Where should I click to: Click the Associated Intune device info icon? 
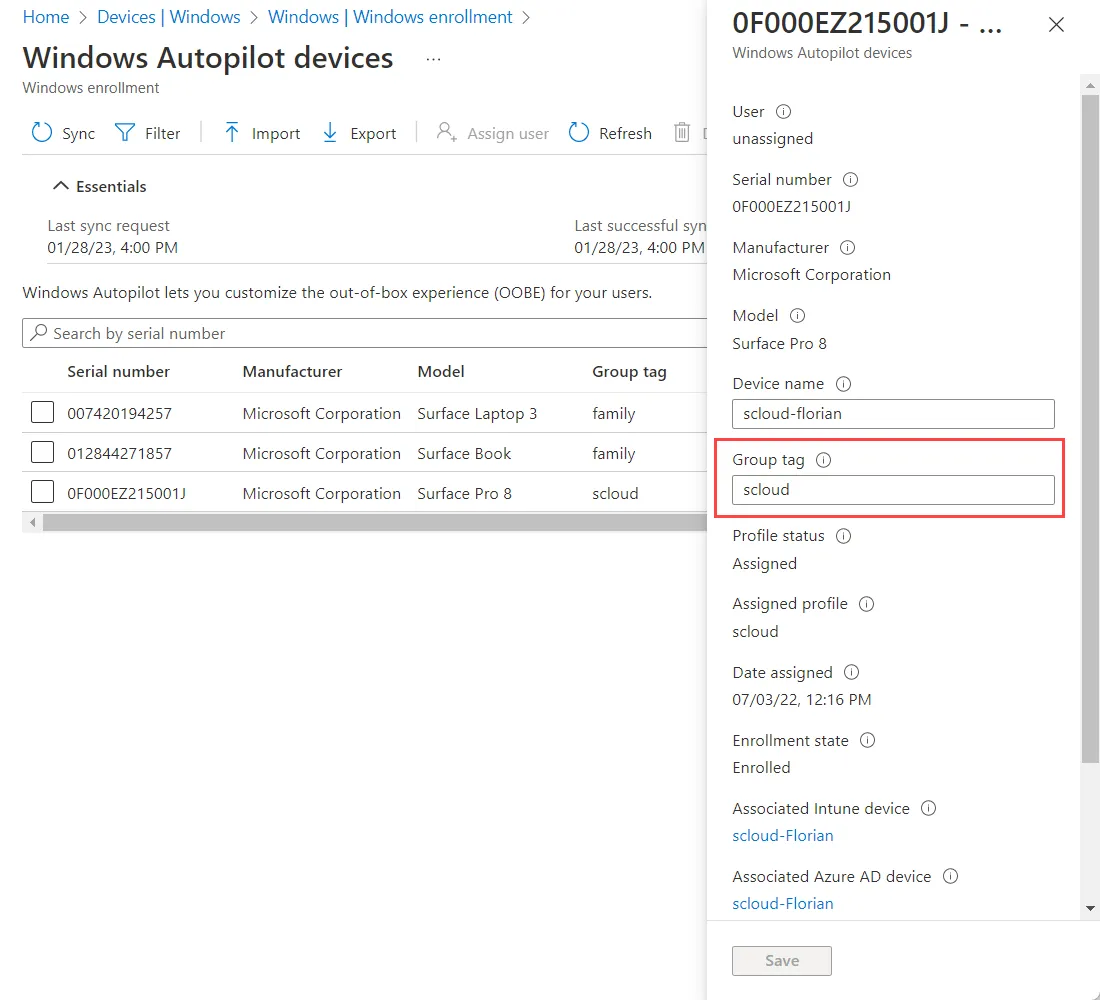(x=928, y=808)
